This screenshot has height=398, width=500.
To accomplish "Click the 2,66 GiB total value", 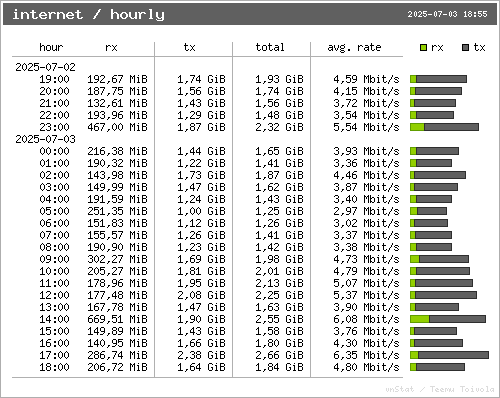I will coord(279,355).
